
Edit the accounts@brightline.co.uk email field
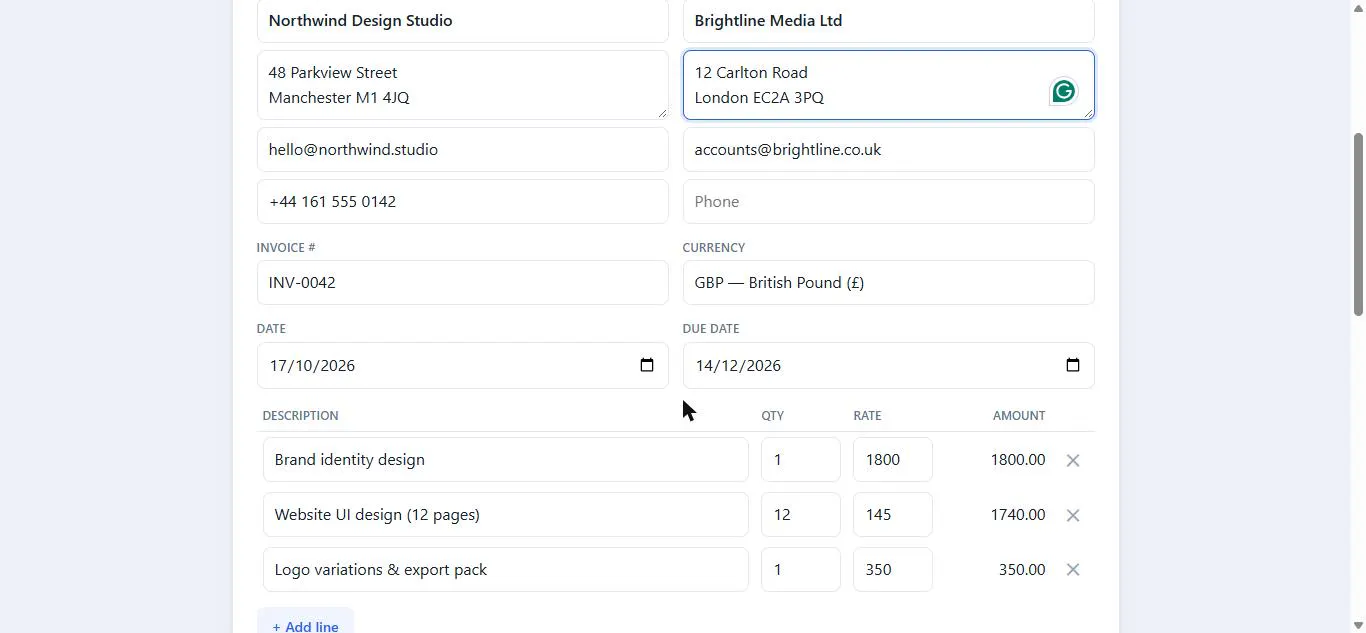click(888, 150)
